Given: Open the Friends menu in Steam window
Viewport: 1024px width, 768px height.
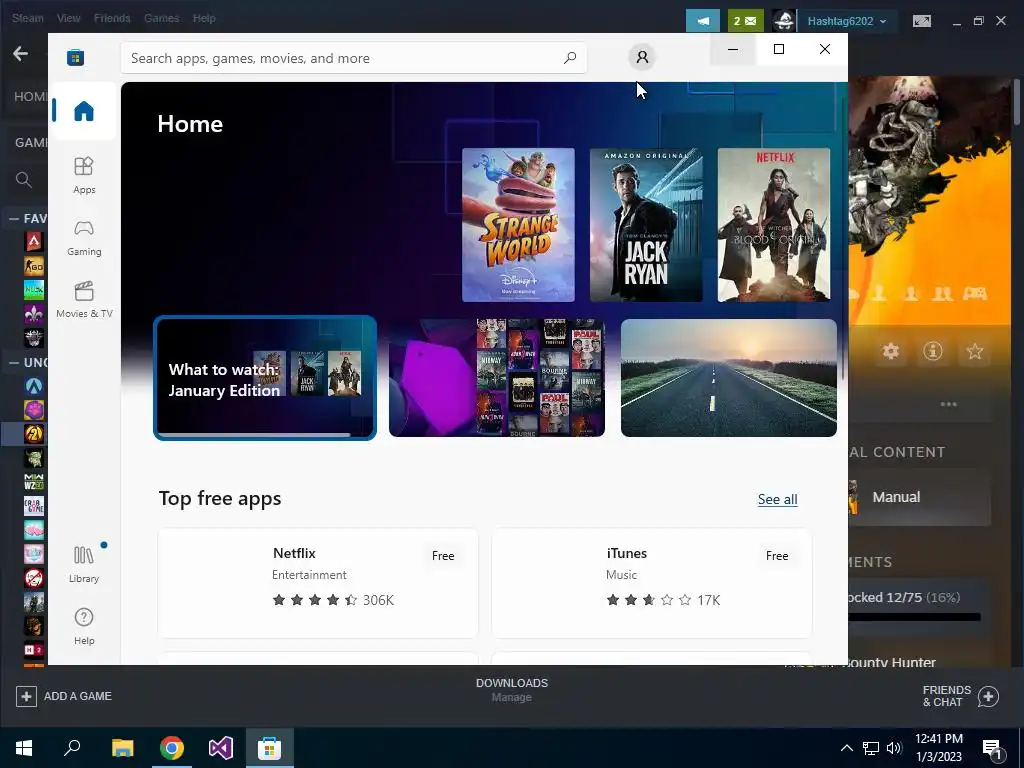Looking at the screenshot, I should pos(112,18).
